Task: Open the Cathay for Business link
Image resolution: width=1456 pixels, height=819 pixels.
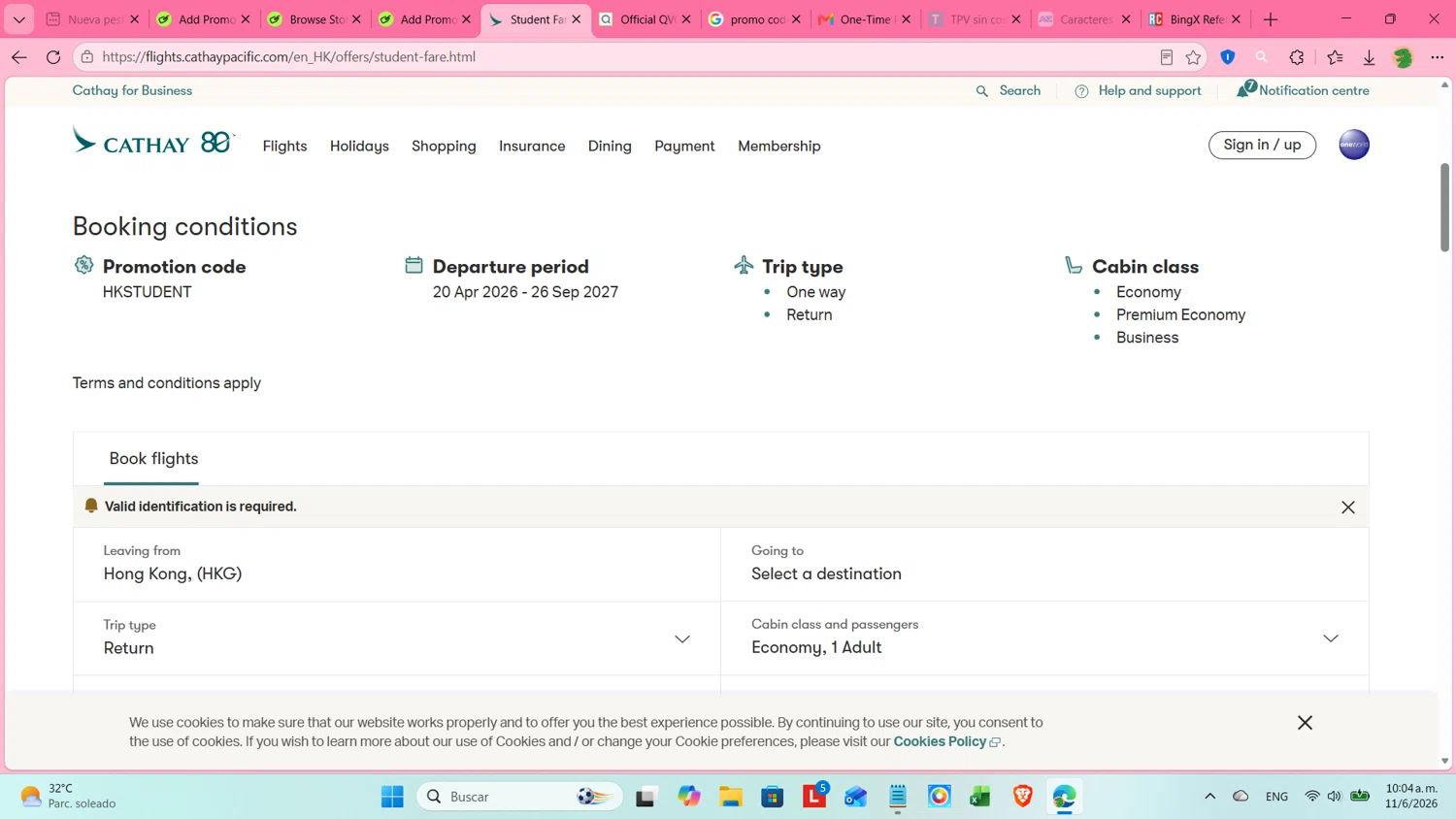Action: [132, 90]
